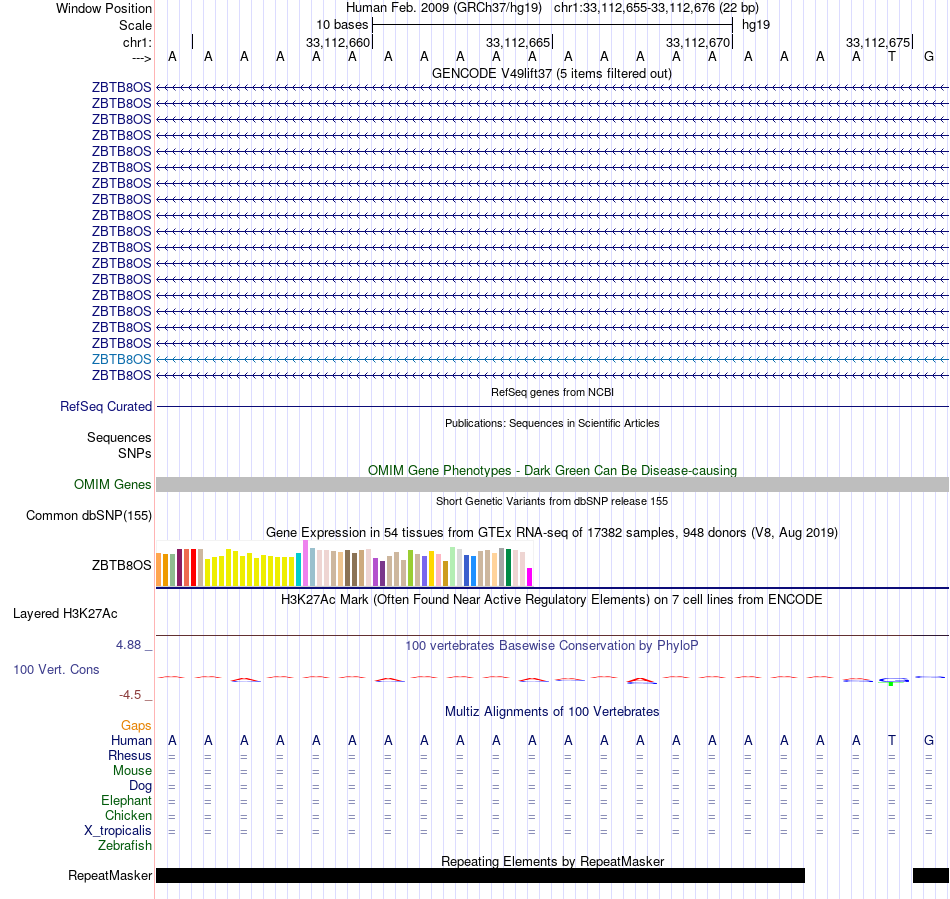Click the Human Feb. 2009 (GRCh37/hg19) text

pyautogui.click(x=443, y=8)
